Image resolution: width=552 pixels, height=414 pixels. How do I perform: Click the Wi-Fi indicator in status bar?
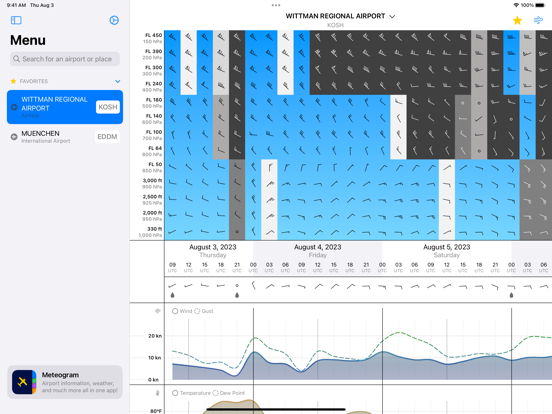pos(516,5)
